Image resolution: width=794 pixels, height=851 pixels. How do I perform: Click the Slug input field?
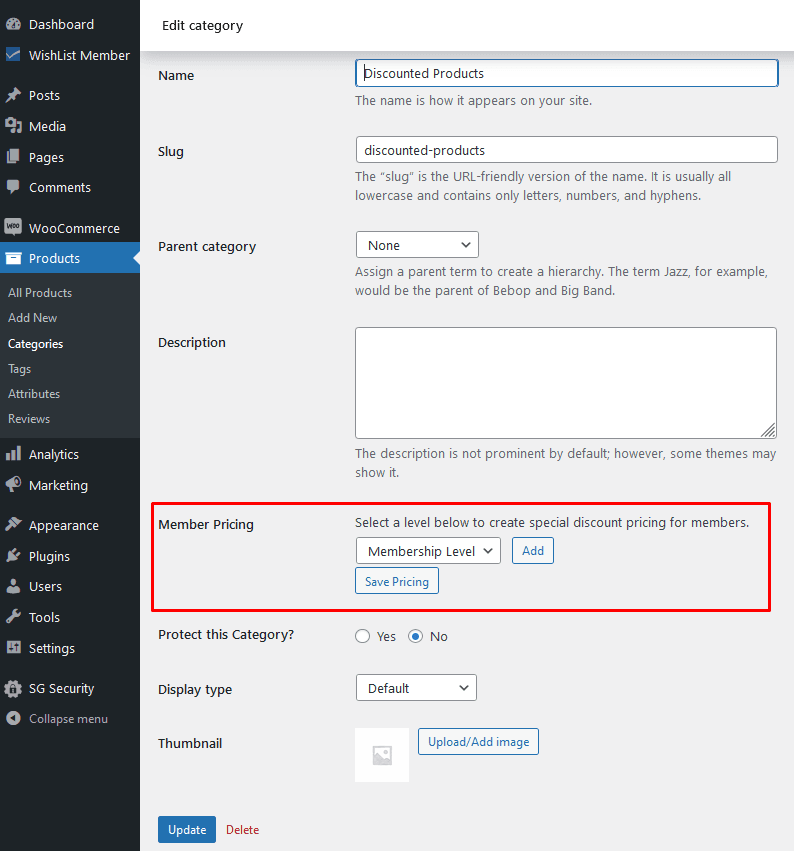click(x=567, y=150)
